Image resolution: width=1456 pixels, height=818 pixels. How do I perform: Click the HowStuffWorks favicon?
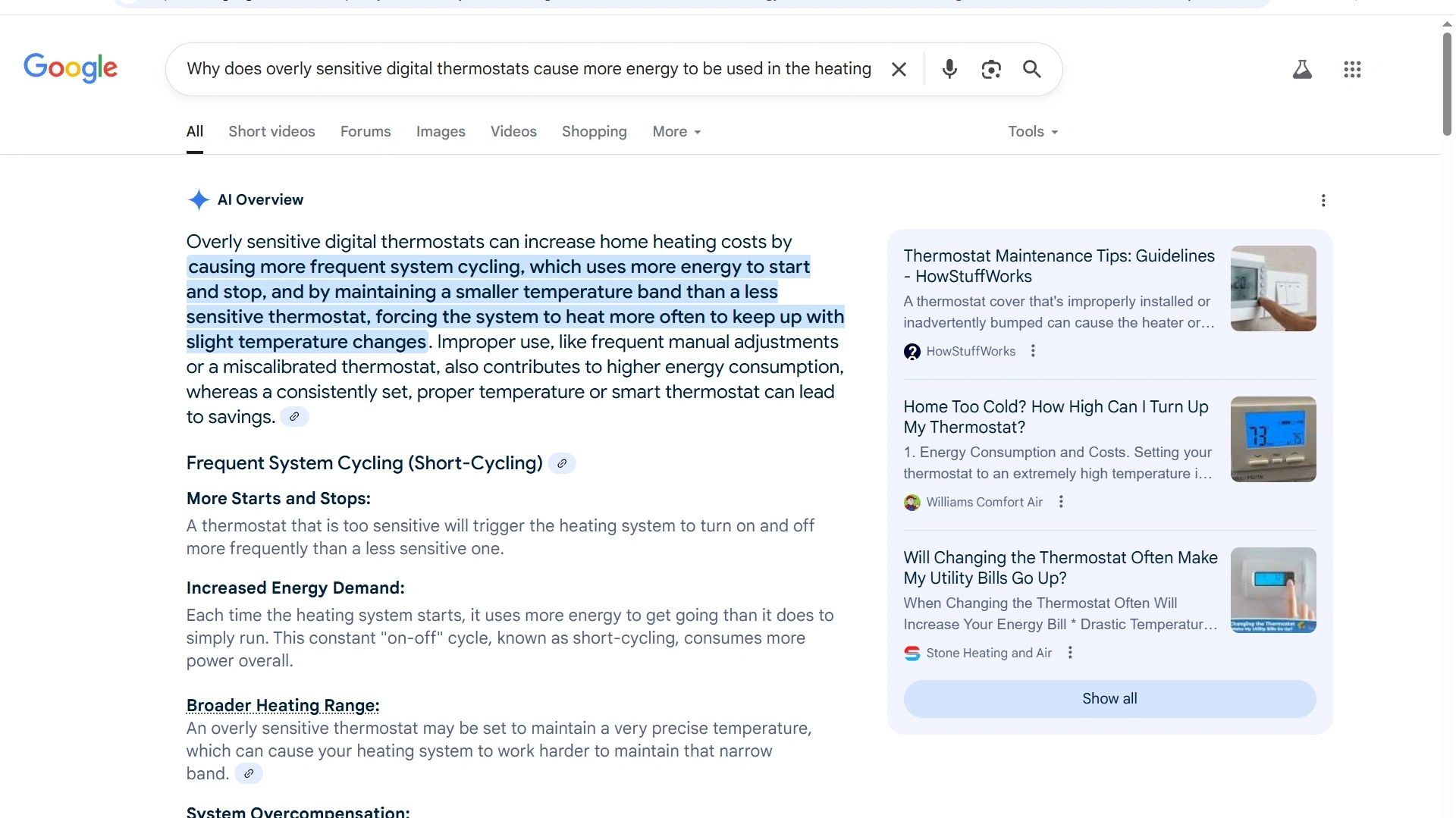(x=912, y=352)
